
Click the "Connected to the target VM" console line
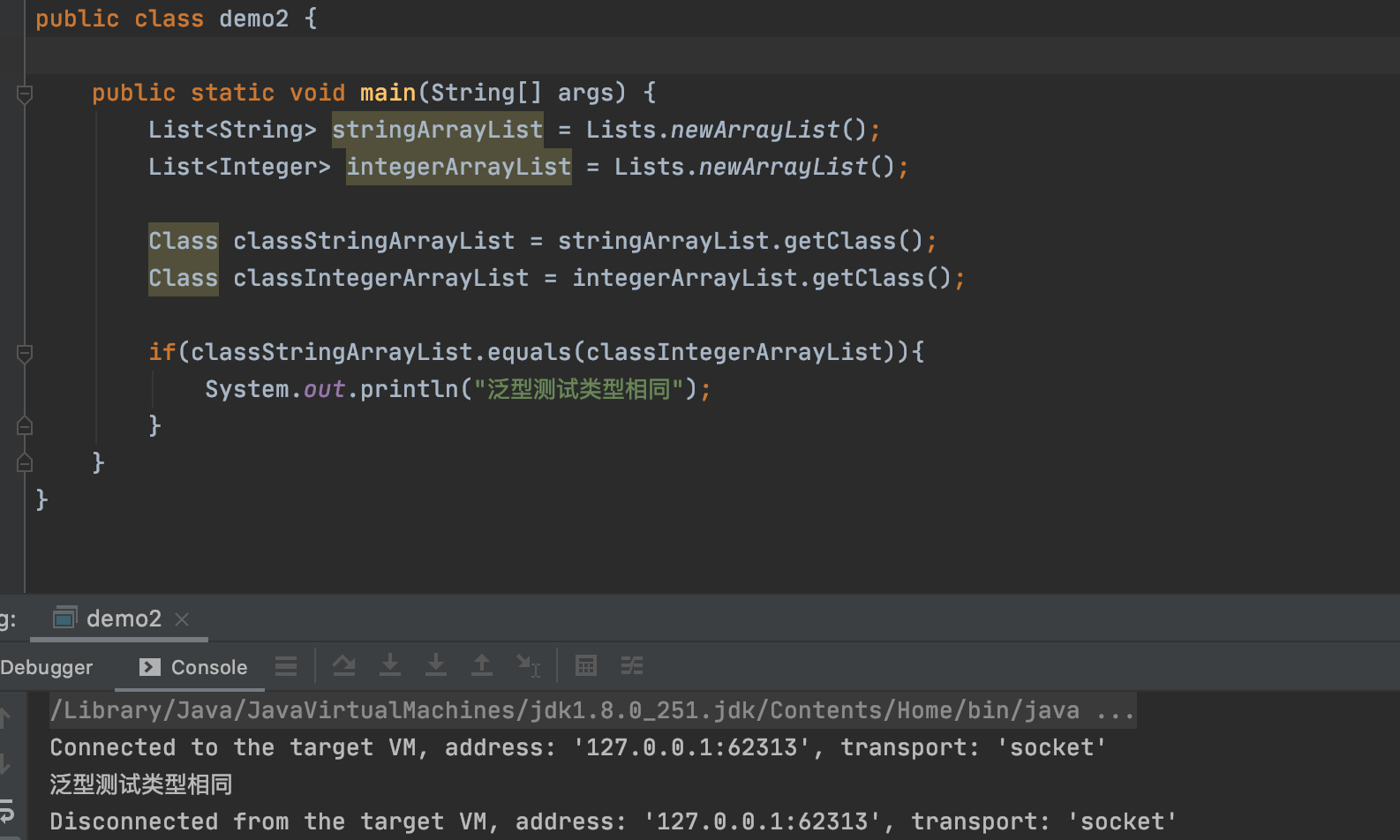[x=578, y=747]
